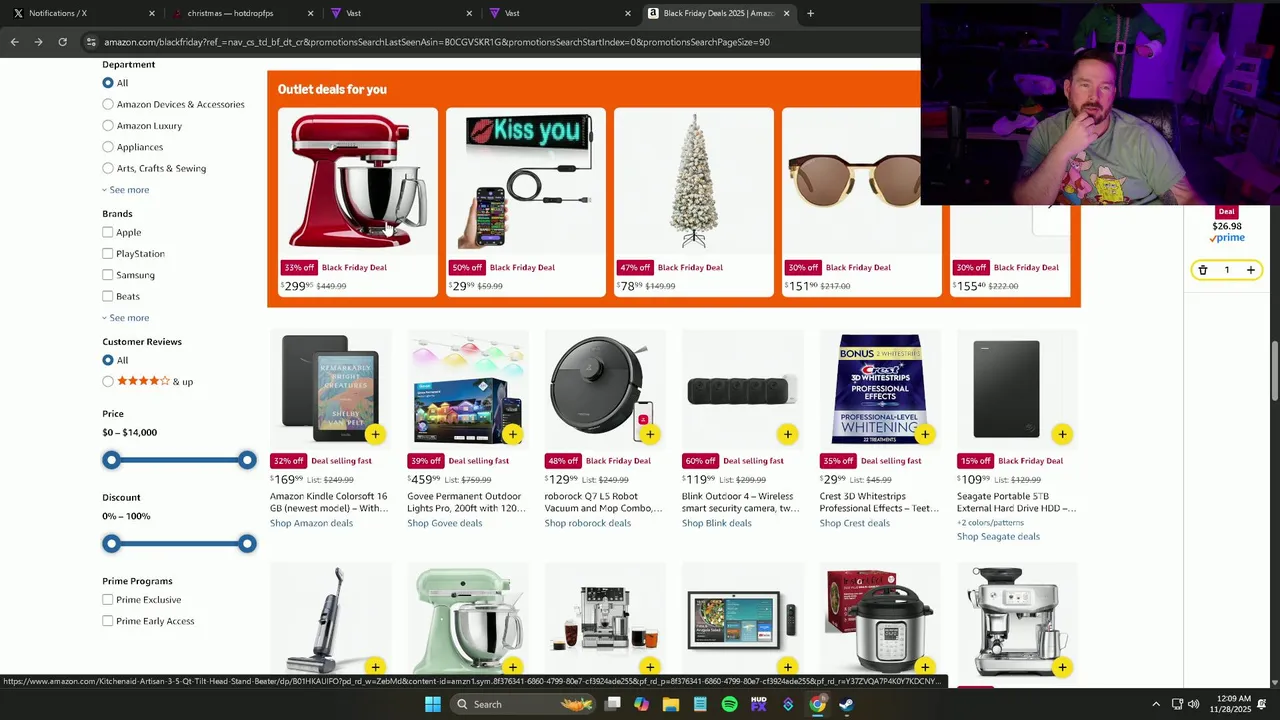Viewport: 1280px width, 720px height.
Task: Close the Black Friday Deals tab
Action: tap(786, 13)
